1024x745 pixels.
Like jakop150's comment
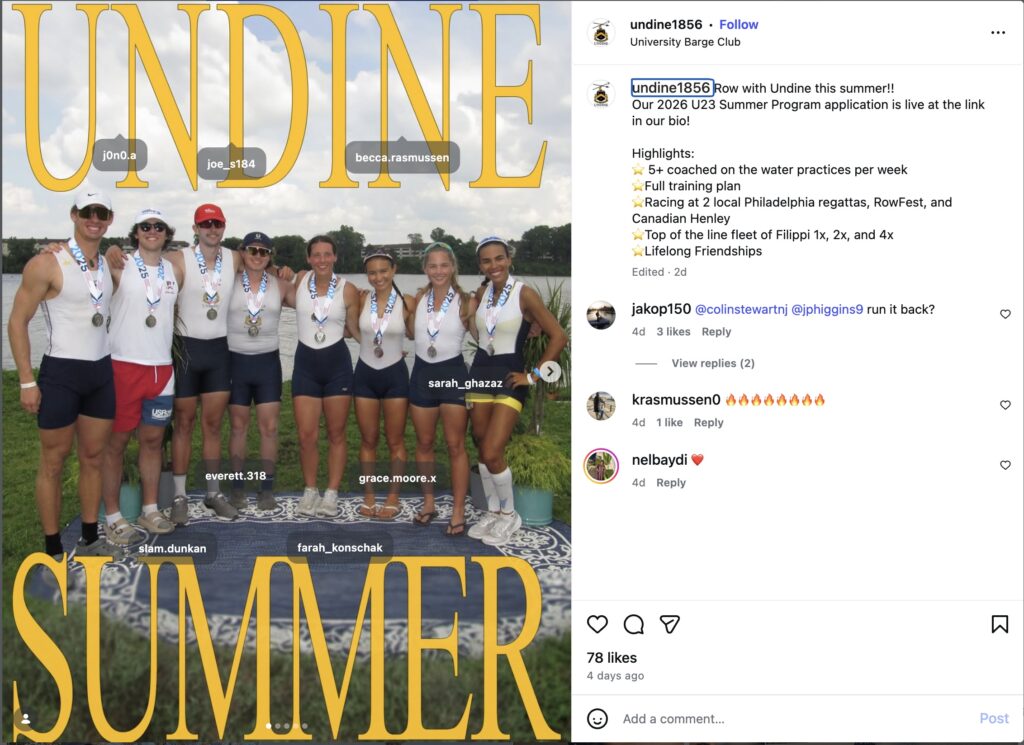tap(1005, 314)
